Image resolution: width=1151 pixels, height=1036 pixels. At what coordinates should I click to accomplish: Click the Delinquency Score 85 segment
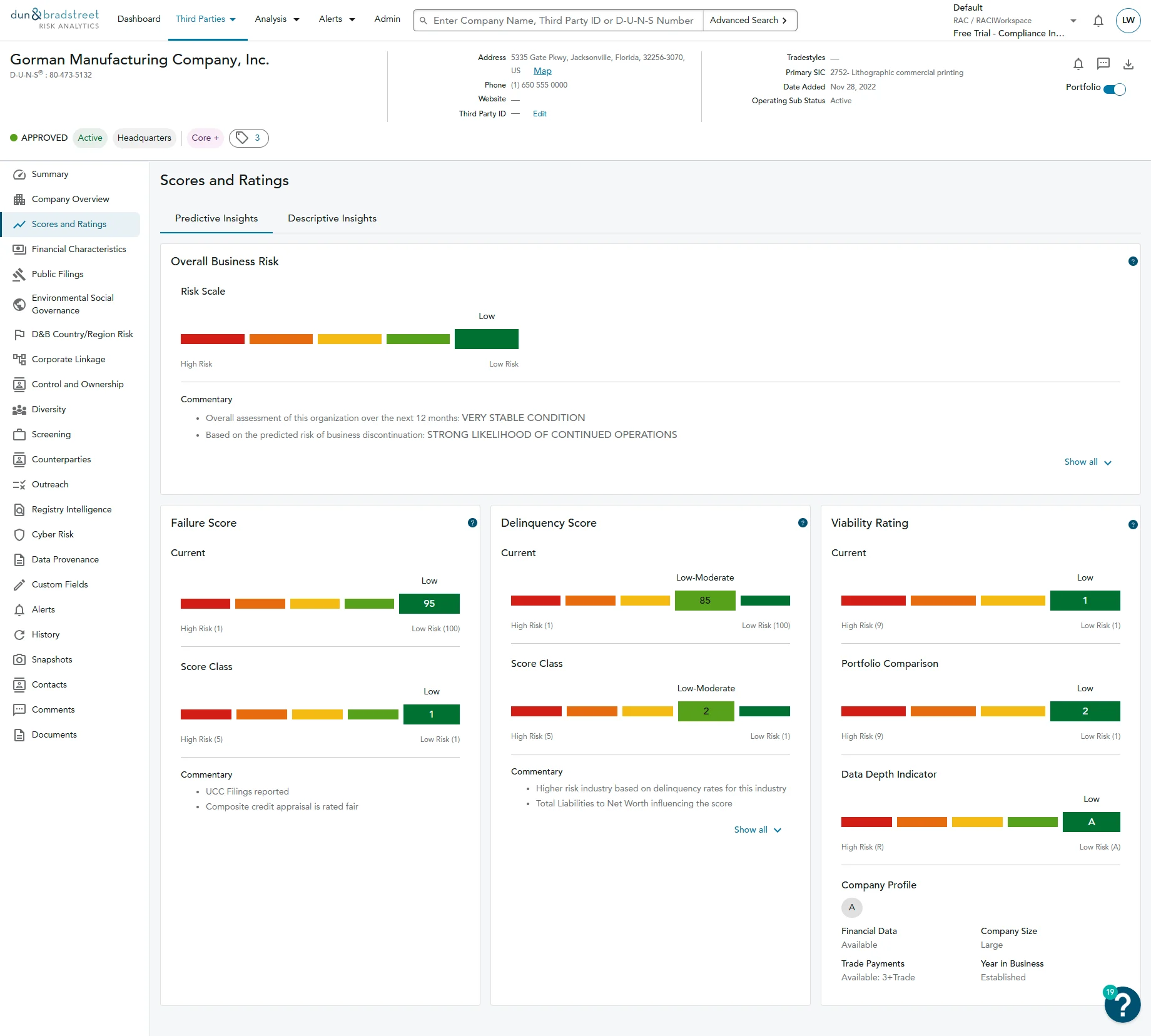(705, 601)
